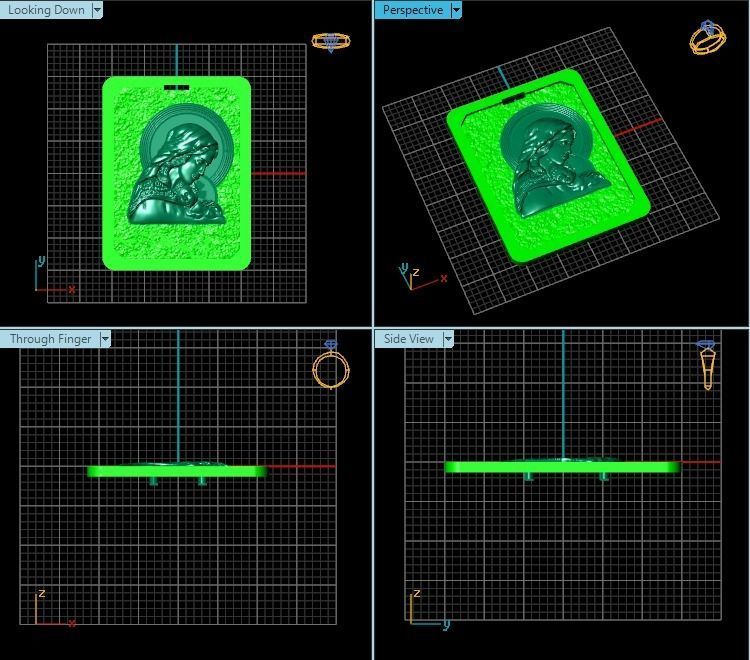Open the Looking Down viewport dropdown arrow
750x660 pixels.
[98, 10]
